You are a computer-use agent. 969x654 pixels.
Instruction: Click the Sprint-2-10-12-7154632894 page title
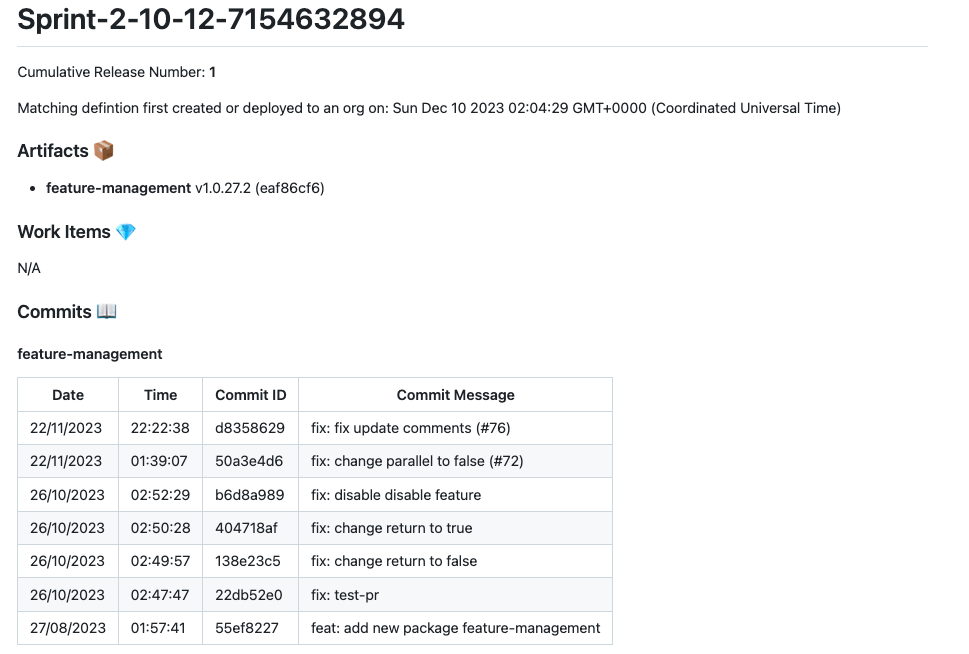(211, 19)
